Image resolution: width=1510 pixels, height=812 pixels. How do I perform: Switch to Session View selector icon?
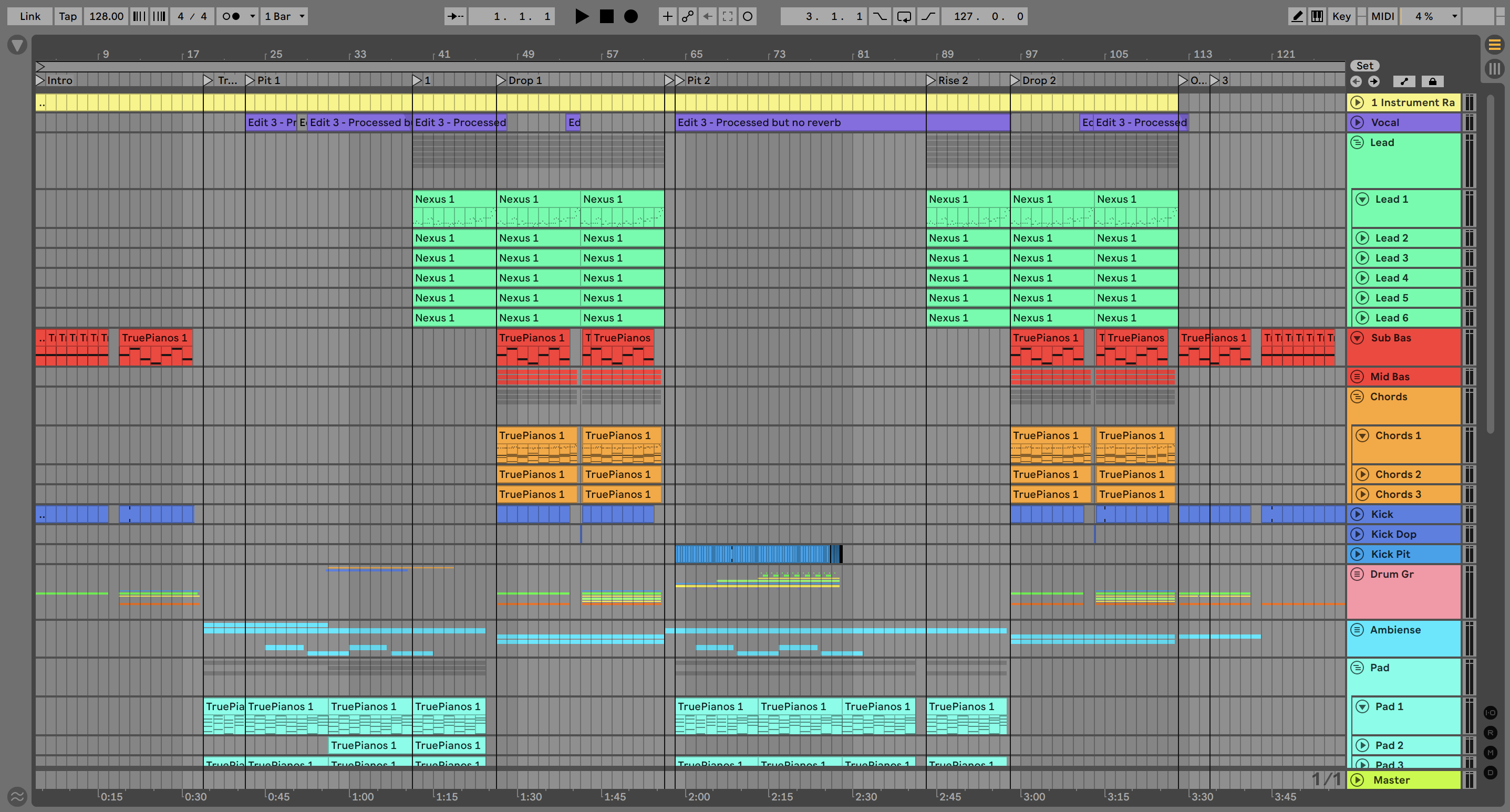click(1494, 69)
